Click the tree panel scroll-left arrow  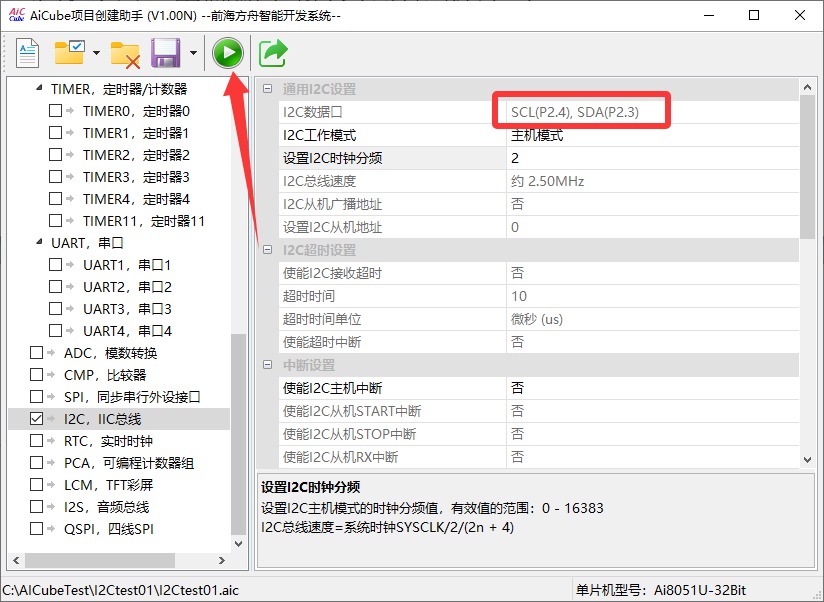tap(16, 560)
